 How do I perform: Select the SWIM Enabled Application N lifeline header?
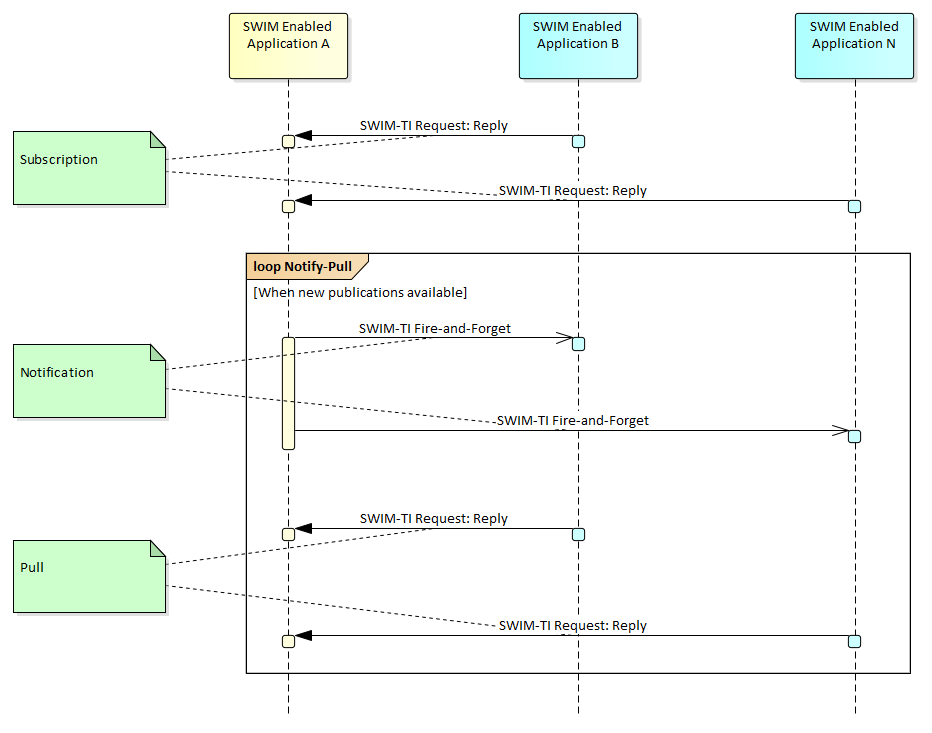pyautogui.click(x=854, y=45)
